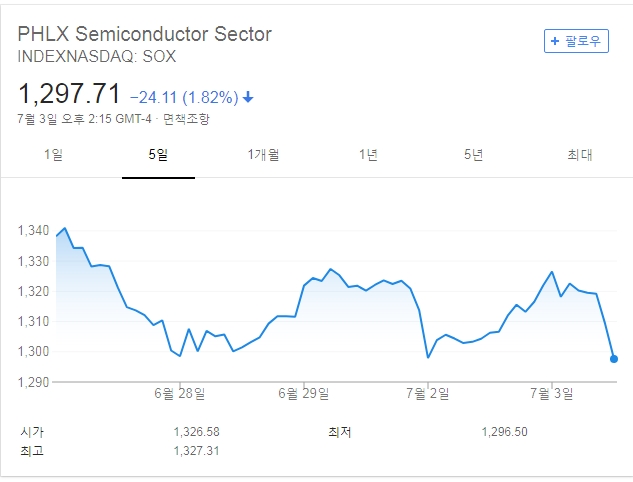Select the 1일 range tab
Screen dimensions: 633x482
[x=53, y=154]
